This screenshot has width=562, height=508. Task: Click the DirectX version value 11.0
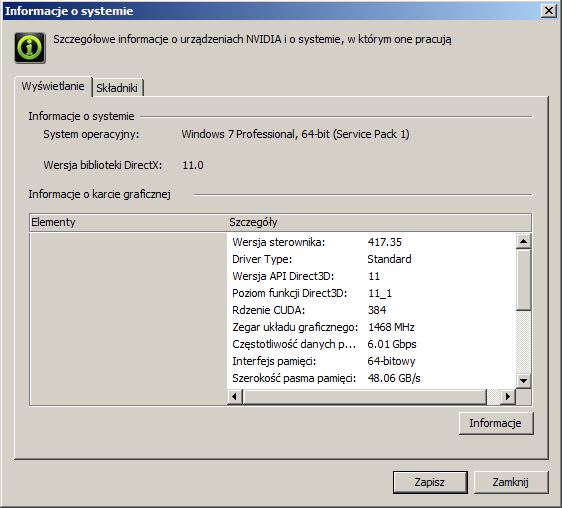[x=193, y=165]
